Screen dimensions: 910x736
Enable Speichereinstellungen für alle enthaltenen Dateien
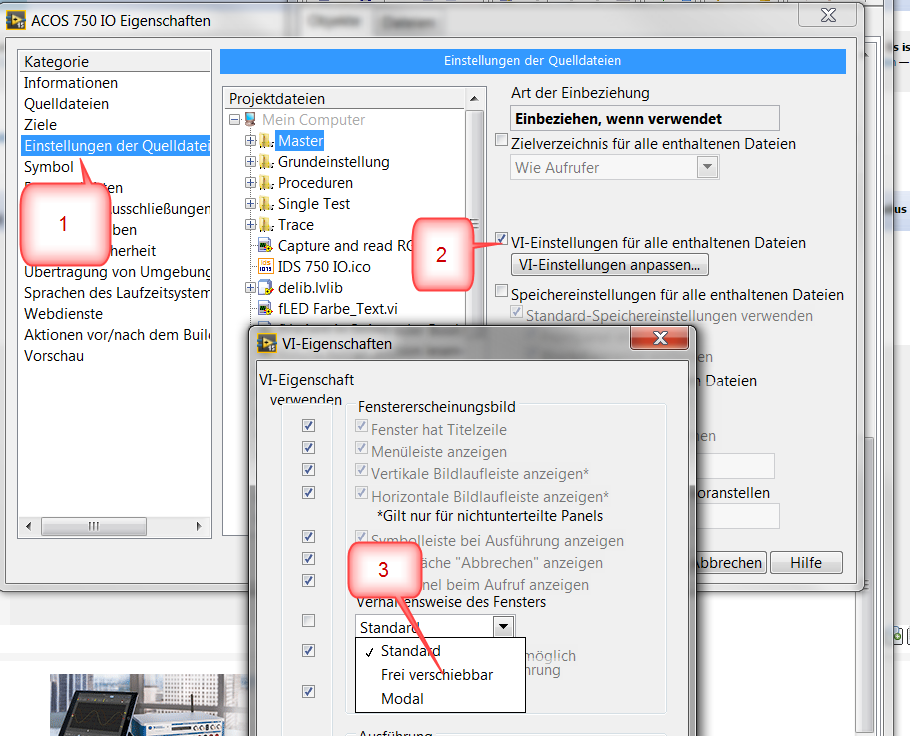pyautogui.click(x=501, y=291)
